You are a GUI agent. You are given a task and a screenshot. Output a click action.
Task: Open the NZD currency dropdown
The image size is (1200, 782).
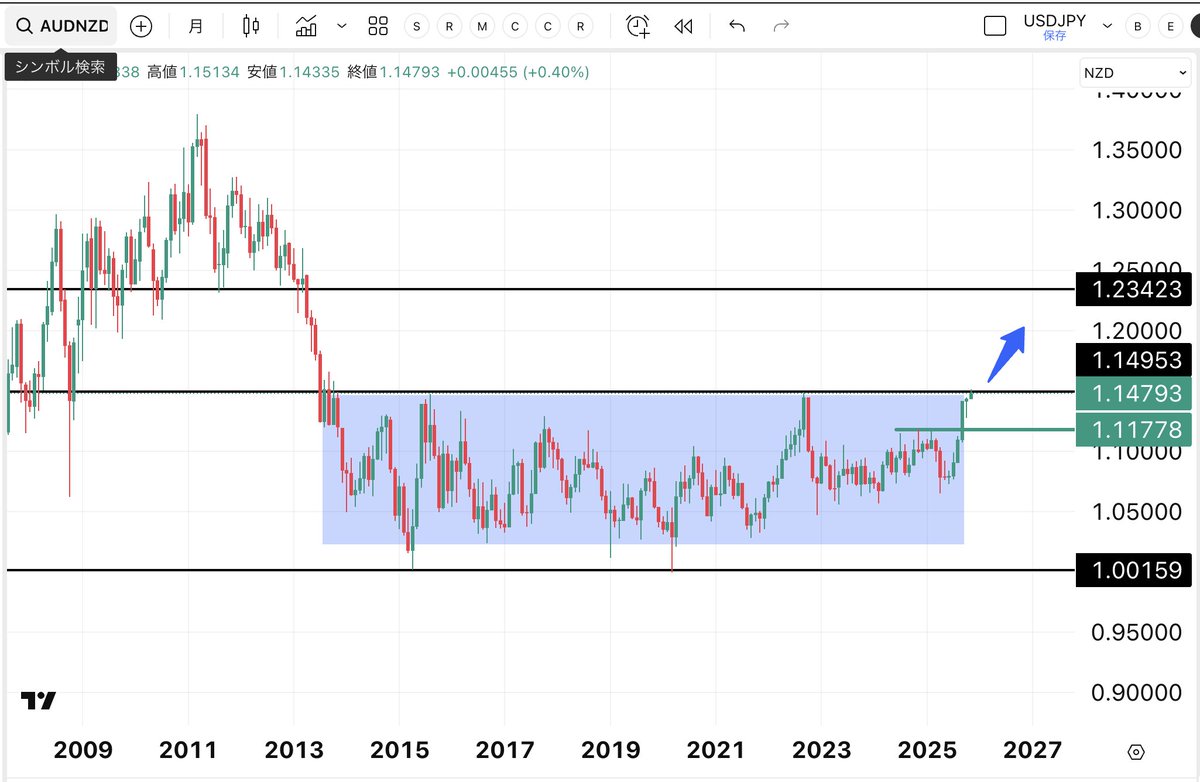pos(1135,74)
